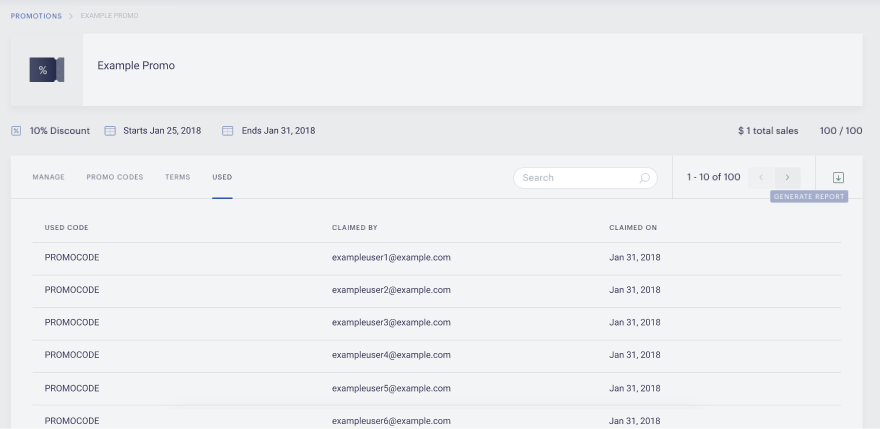880x429 pixels.
Task: Click the search magnifier icon
Action: click(x=645, y=178)
